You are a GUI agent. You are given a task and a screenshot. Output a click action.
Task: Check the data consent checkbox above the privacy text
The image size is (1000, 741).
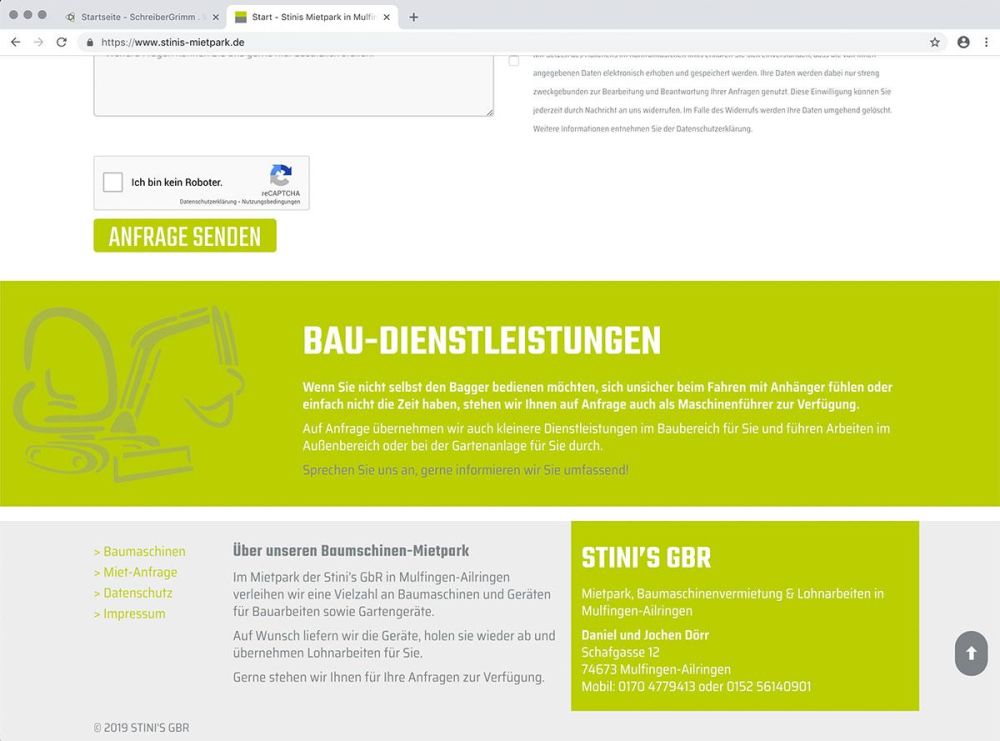point(514,61)
